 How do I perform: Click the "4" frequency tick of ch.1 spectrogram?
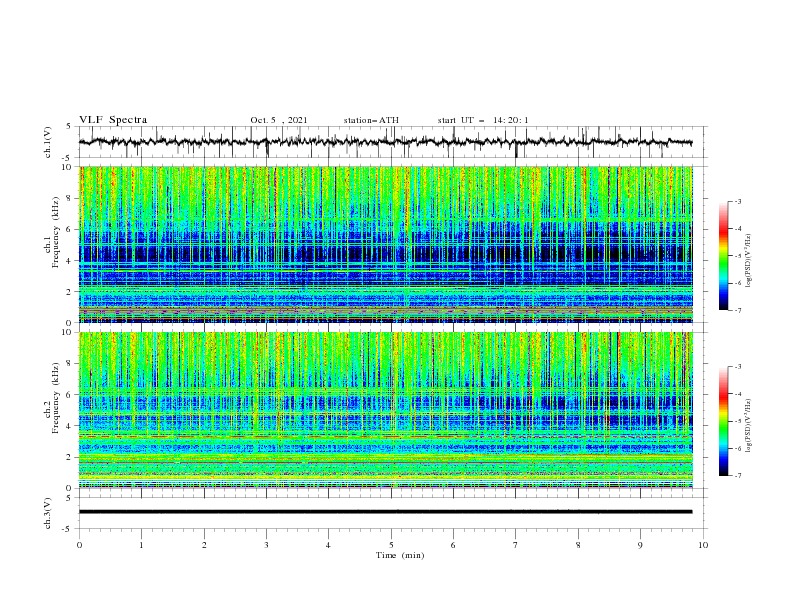[71, 261]
